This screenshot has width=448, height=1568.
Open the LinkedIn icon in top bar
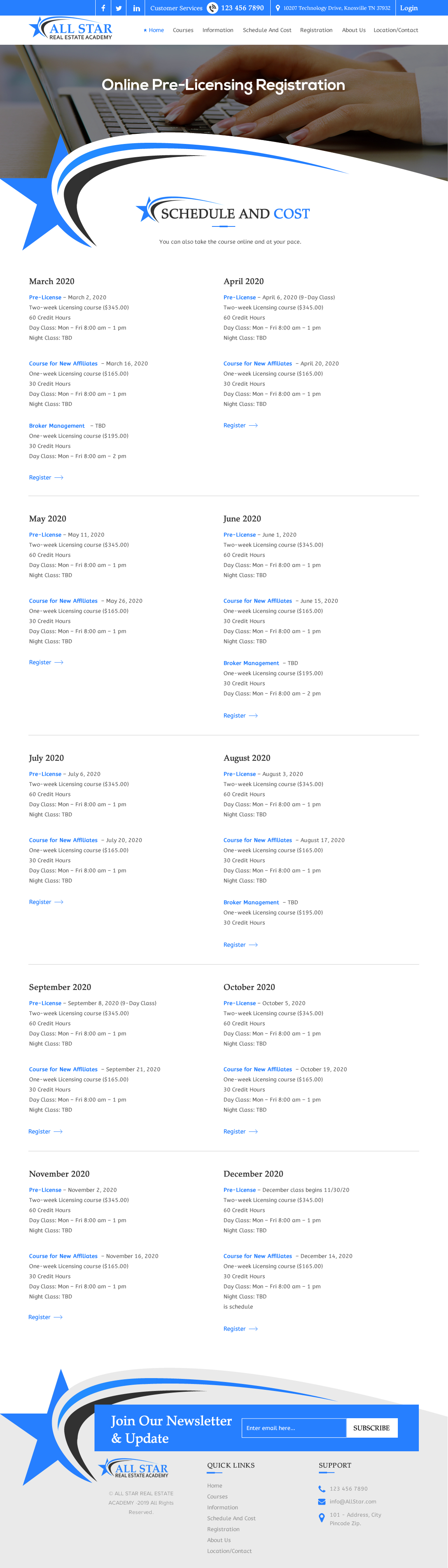pos(136,8)
